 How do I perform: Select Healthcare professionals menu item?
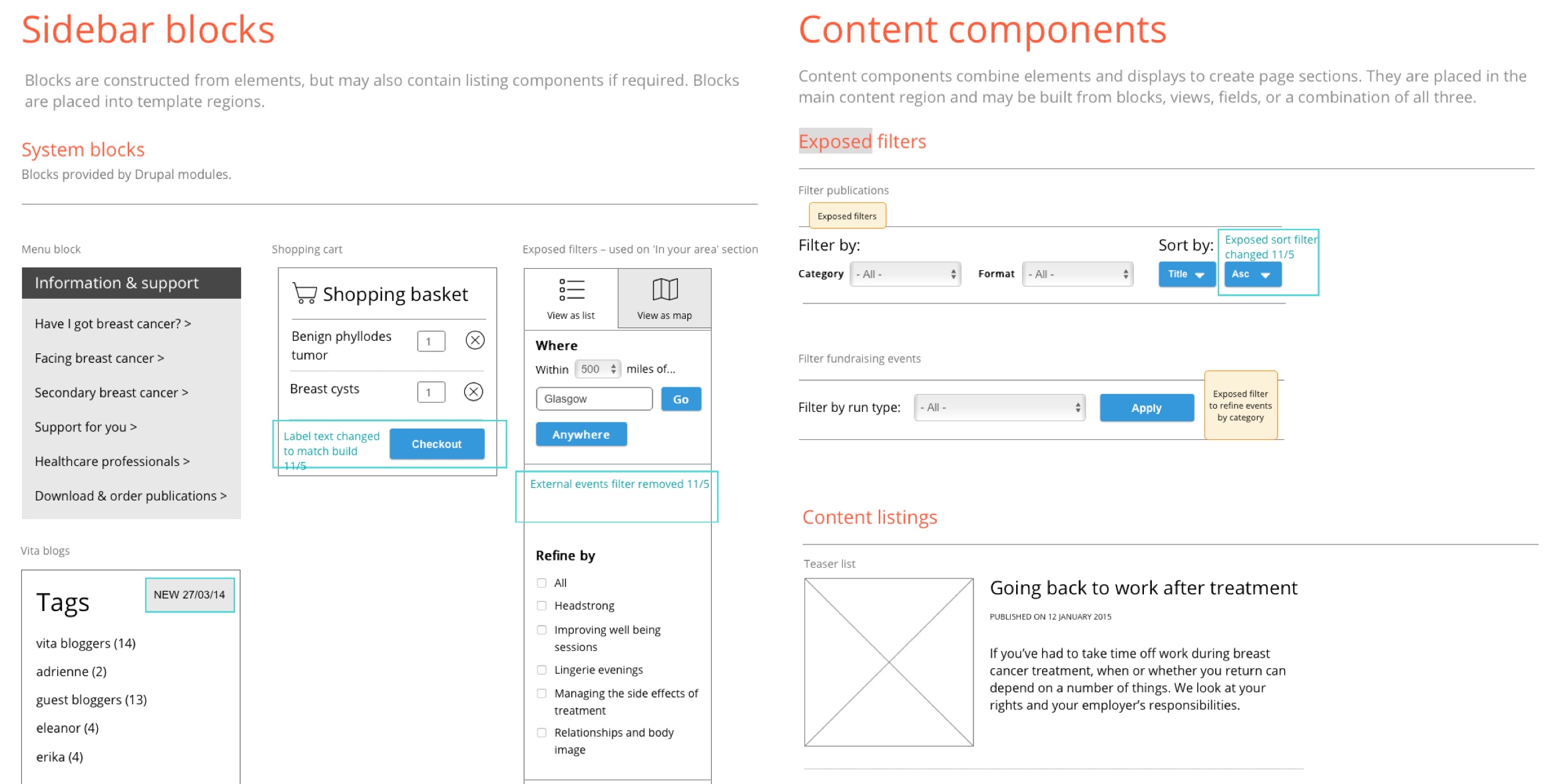pyautogui.click(x=112, y=461)
